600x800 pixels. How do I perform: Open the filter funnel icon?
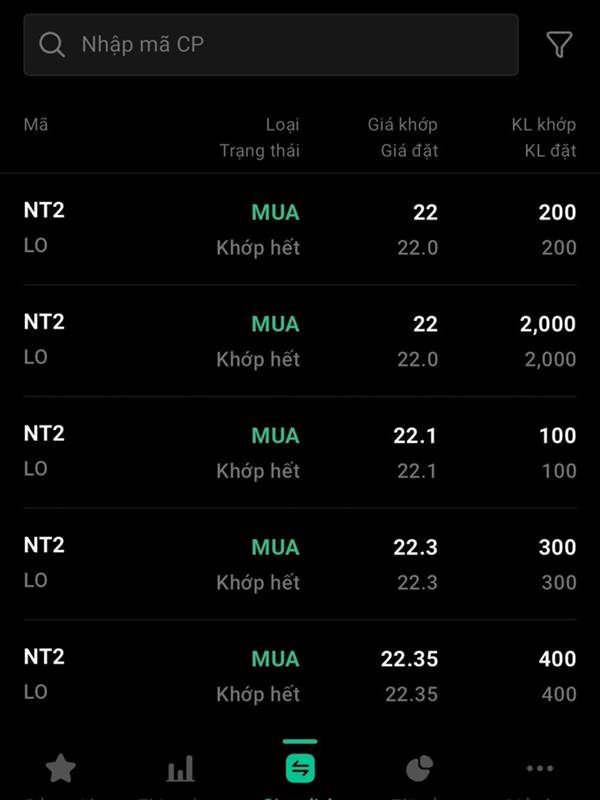click(559, 45)
